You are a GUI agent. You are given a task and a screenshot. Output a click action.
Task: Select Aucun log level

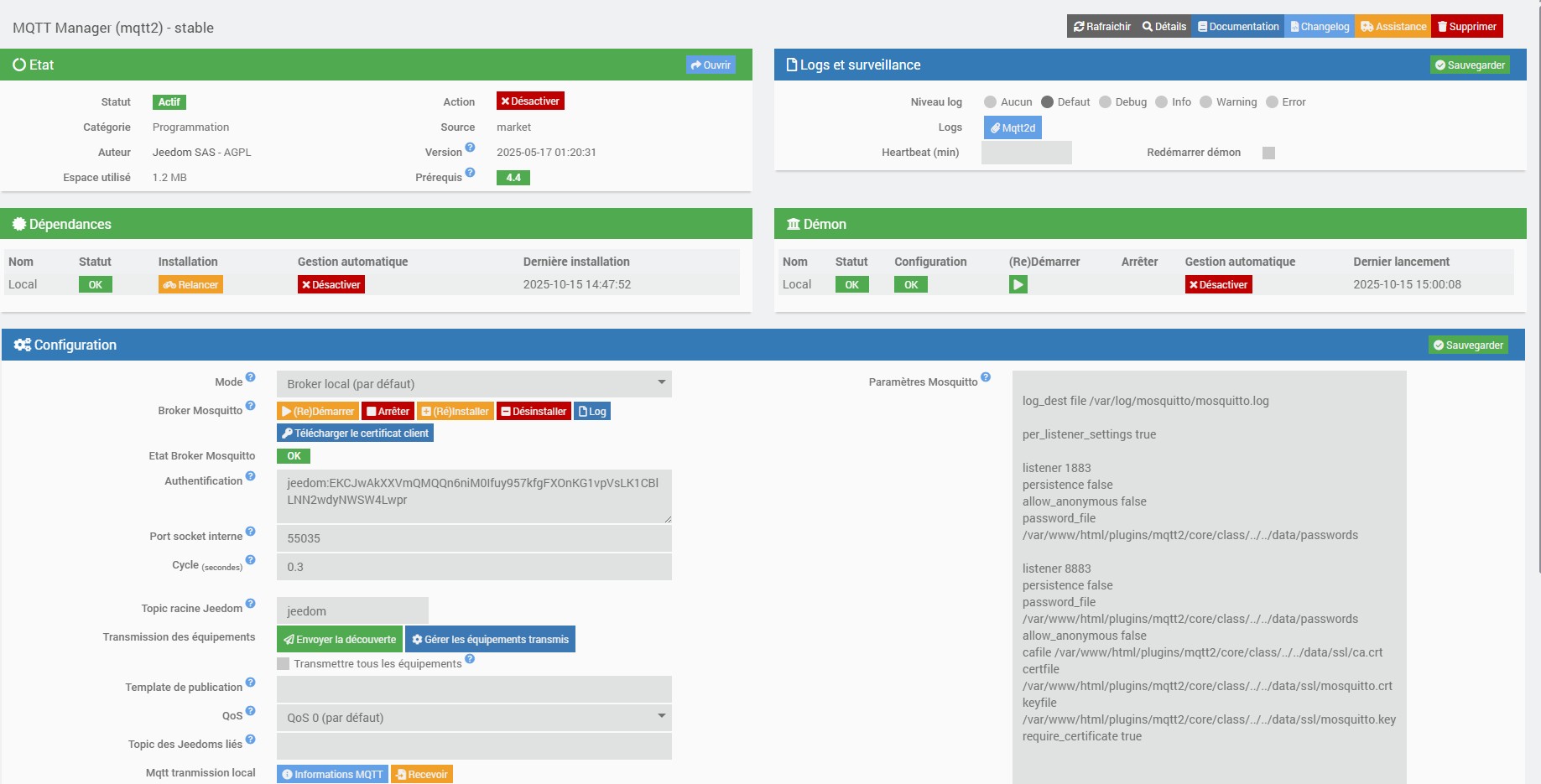tap(990, 102)
